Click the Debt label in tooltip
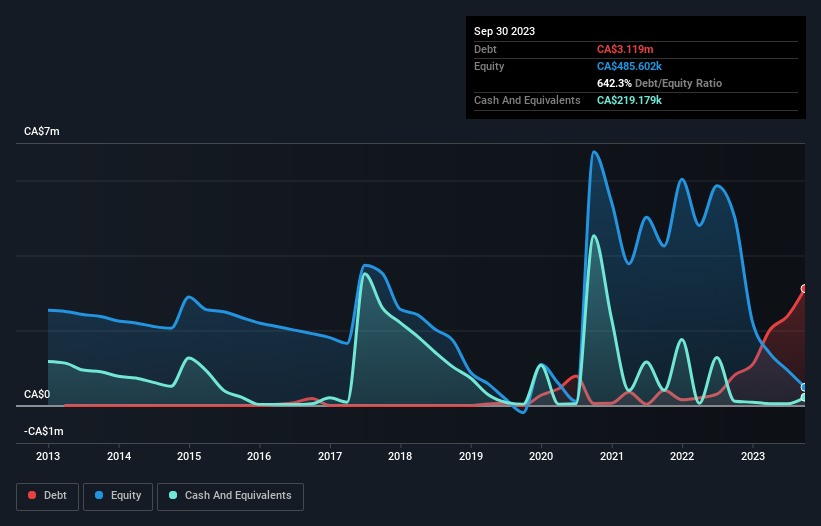This screenshot has height=526, width=821. pyautogui.click(x=485, y=49)
